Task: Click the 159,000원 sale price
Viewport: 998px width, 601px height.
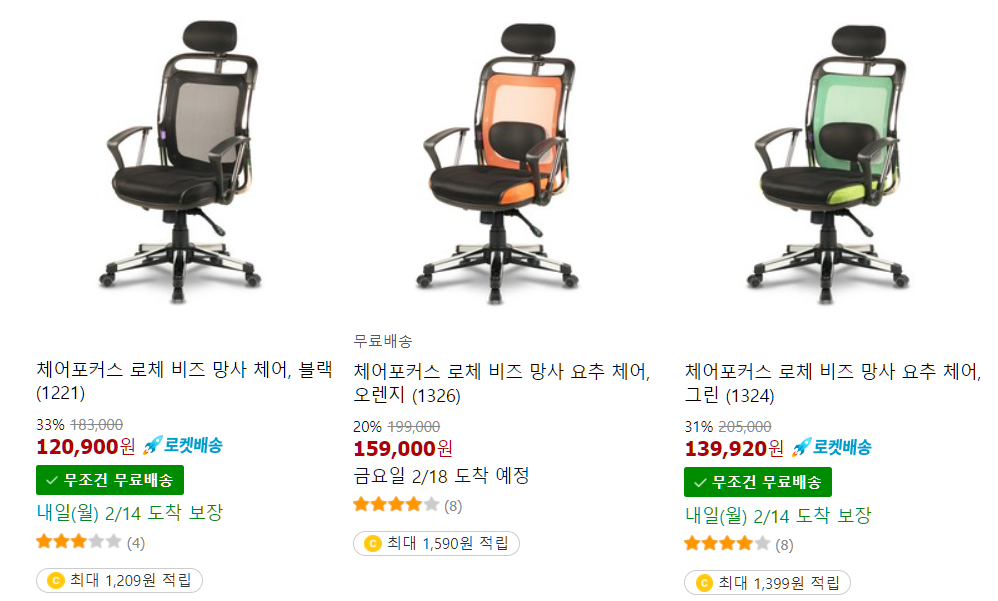Action: (403, 448)
